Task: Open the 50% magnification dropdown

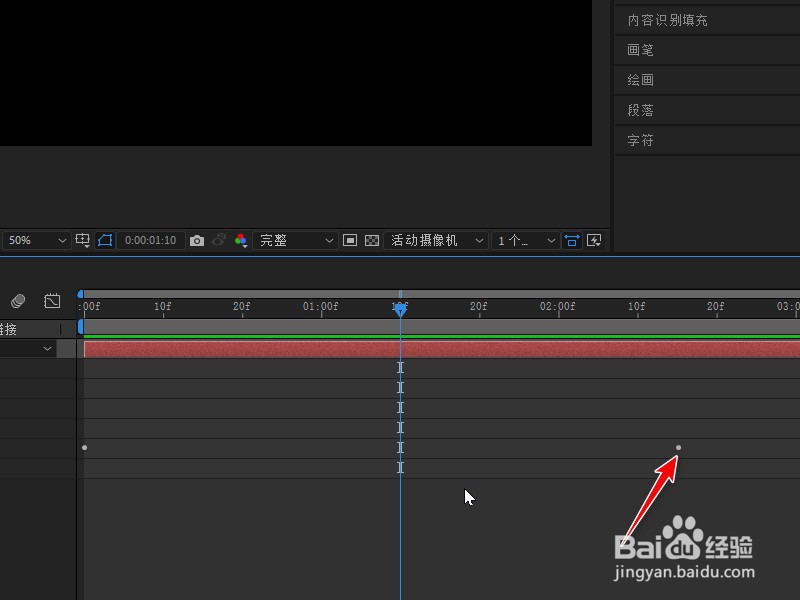Action: 36,240
